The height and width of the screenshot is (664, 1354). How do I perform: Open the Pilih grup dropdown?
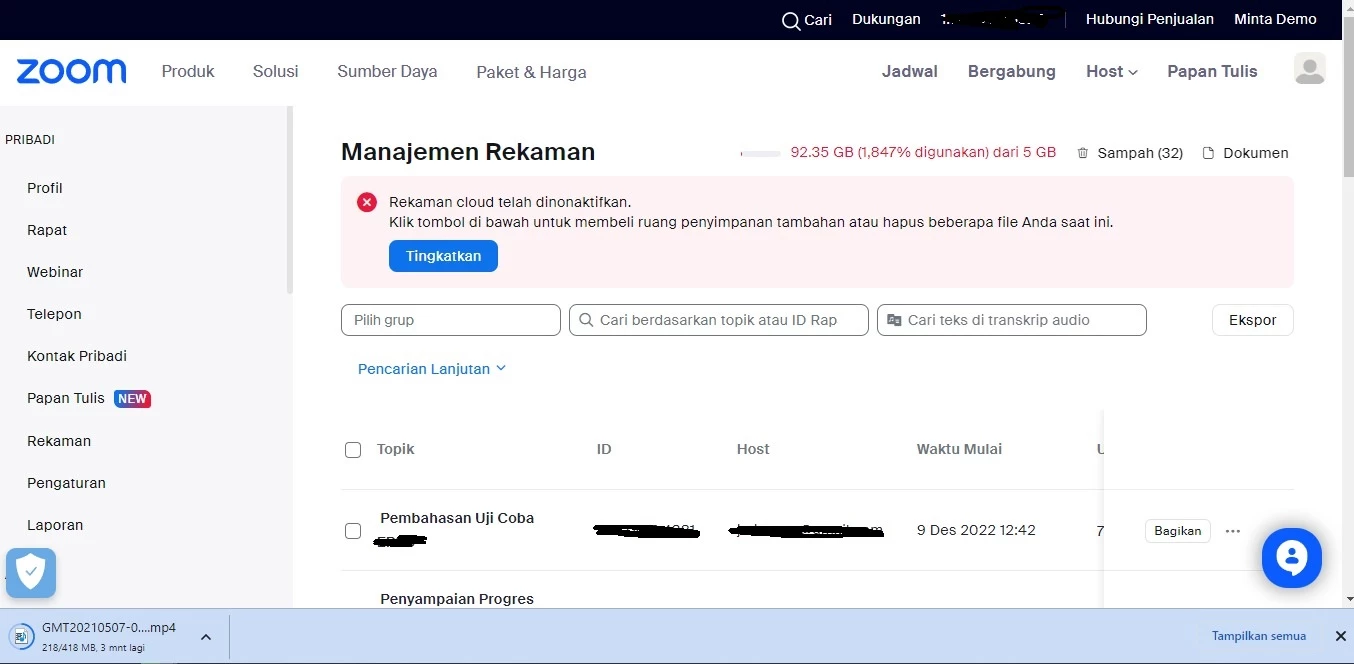click(x=451, y=320)
